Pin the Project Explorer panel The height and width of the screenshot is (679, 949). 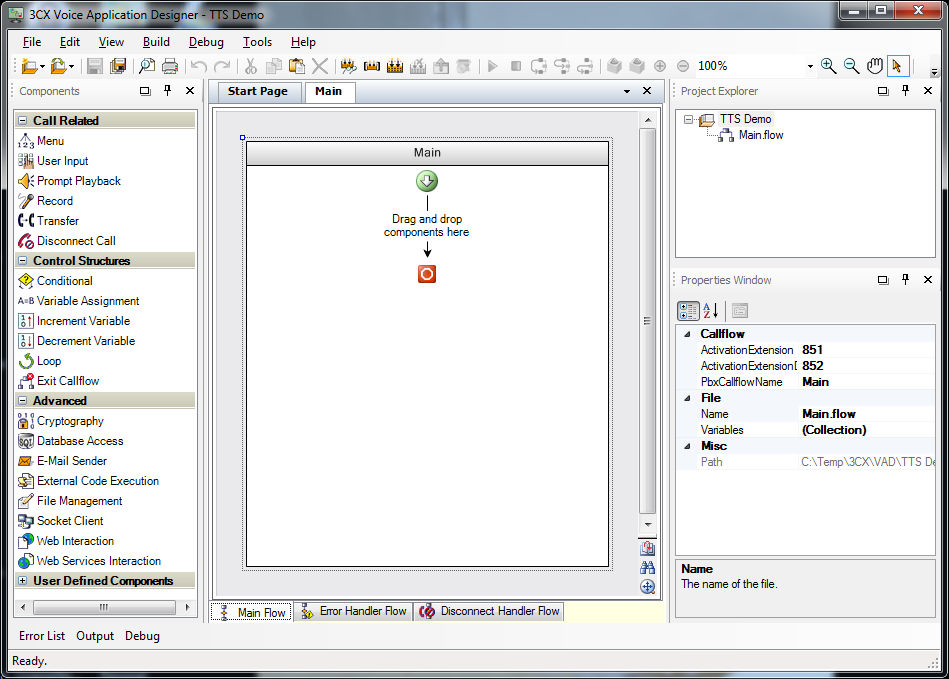pyautogui.click(x=905, y=91)
